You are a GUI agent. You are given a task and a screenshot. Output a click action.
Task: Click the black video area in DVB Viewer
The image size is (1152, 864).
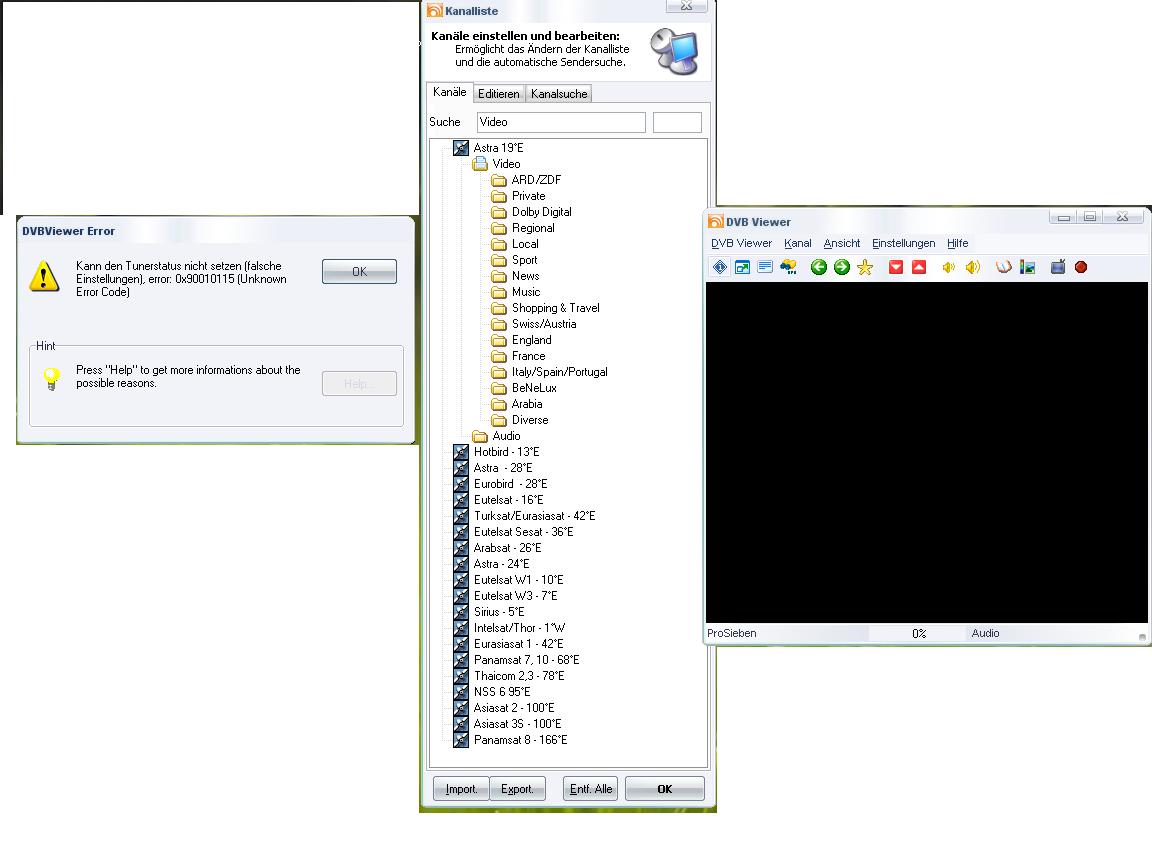pos(926,453)
